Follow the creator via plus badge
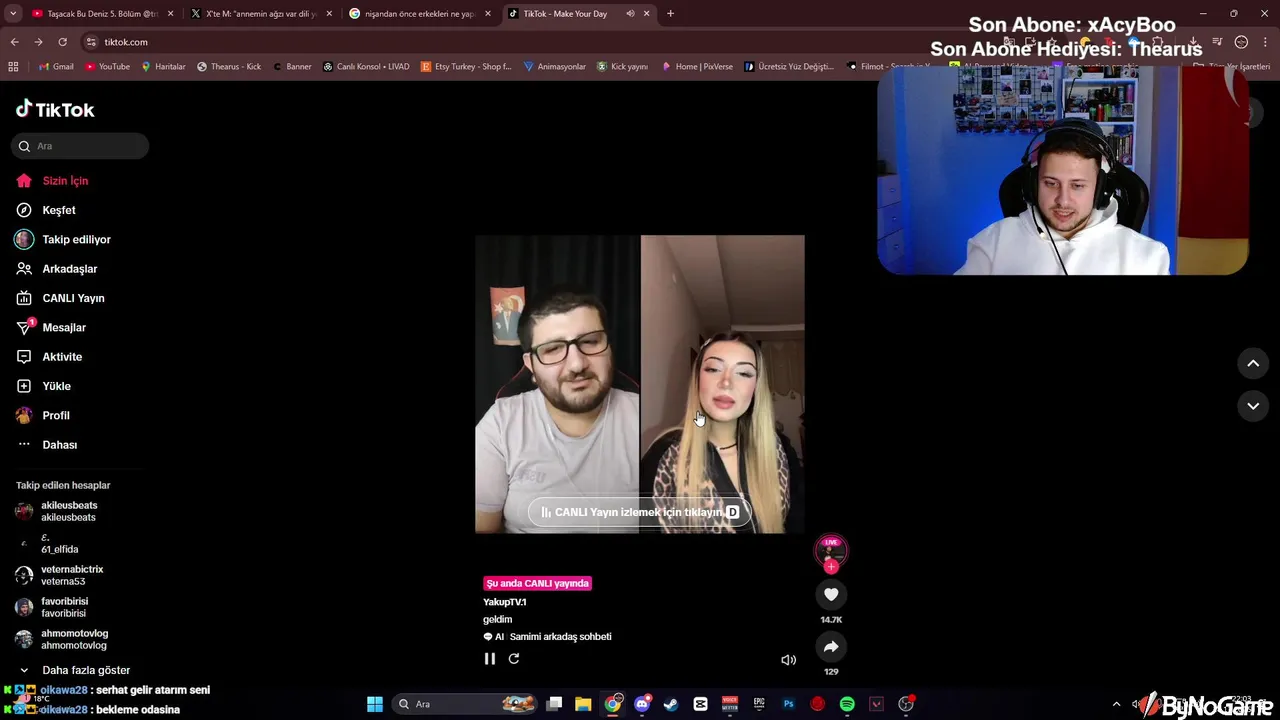Viewport: 1280px width, 720px height. pos(831,567)
